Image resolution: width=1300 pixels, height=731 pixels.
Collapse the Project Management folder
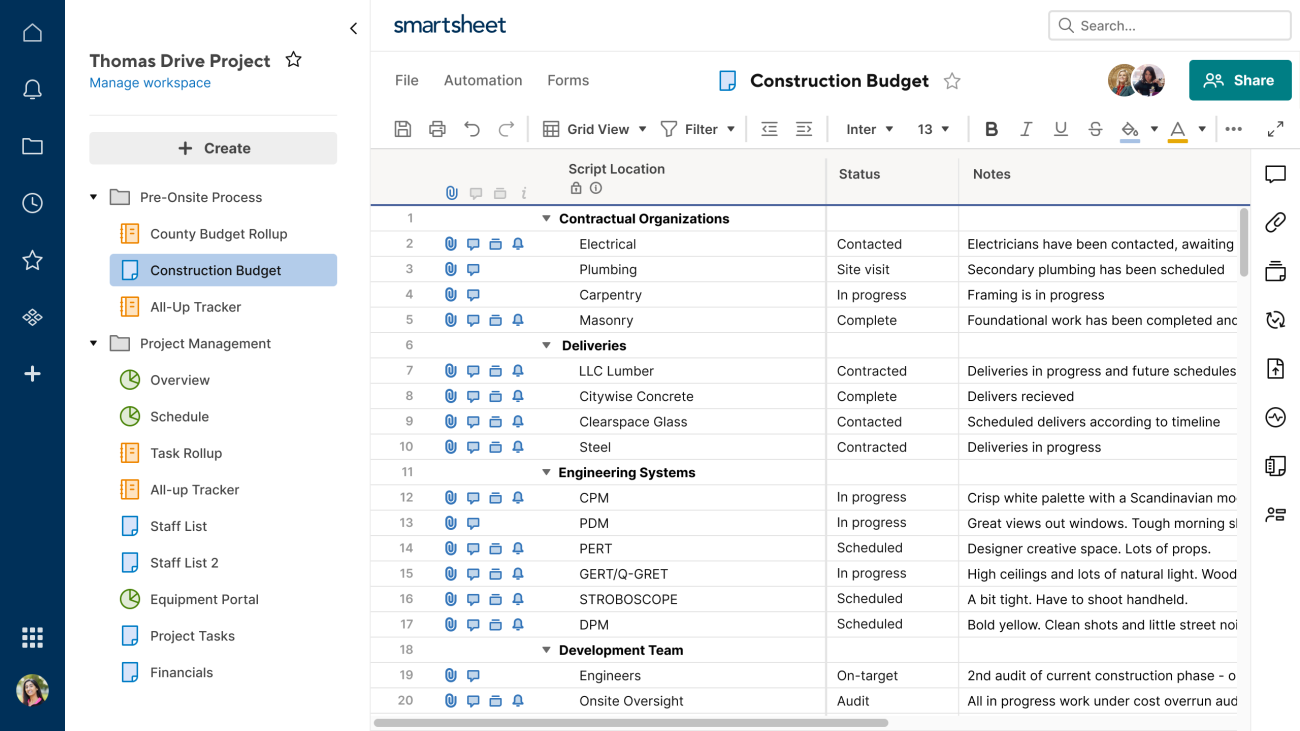coord(93,343)
